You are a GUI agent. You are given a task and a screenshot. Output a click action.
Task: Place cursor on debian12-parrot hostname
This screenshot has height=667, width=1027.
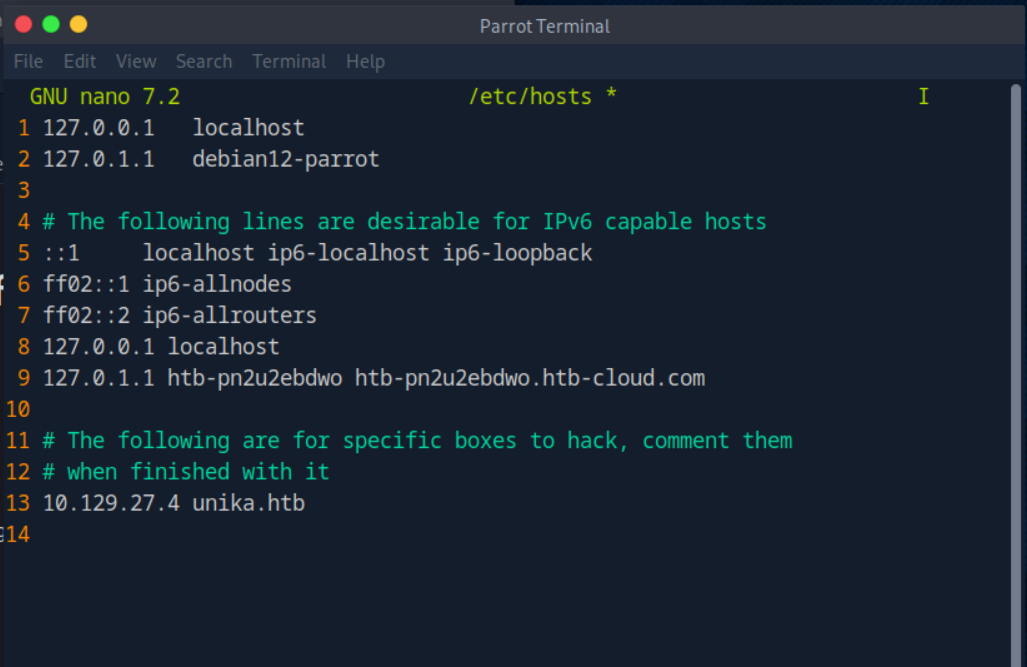286,159
